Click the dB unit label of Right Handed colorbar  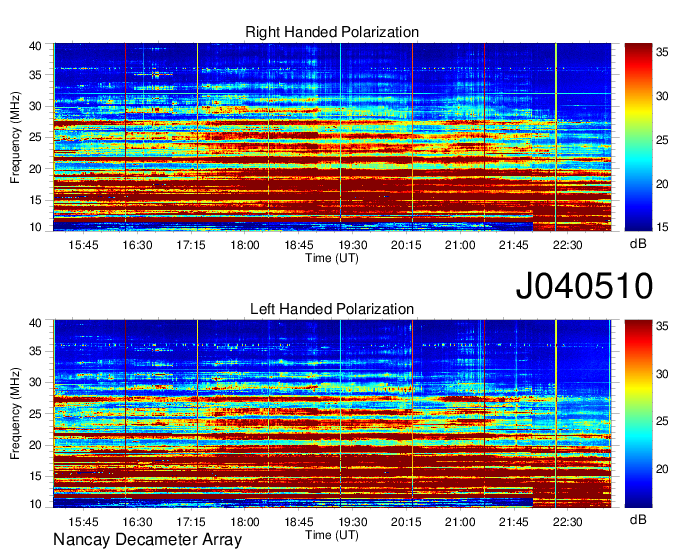(x=638, y=244)
